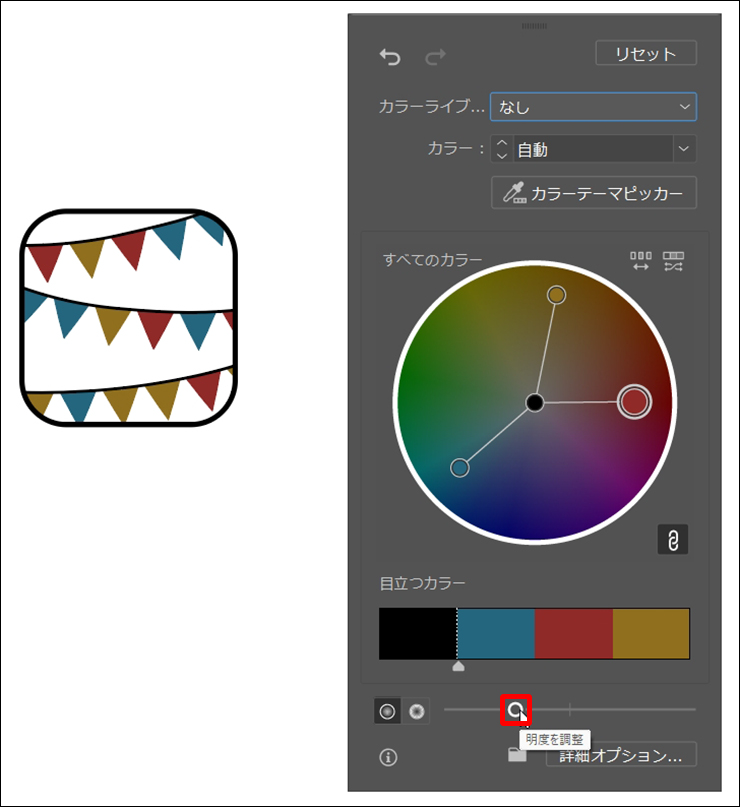The image size is (740, 807).
Task: Open the カラーライブラリ dropdown showing なし
Action: pos(593,106)
